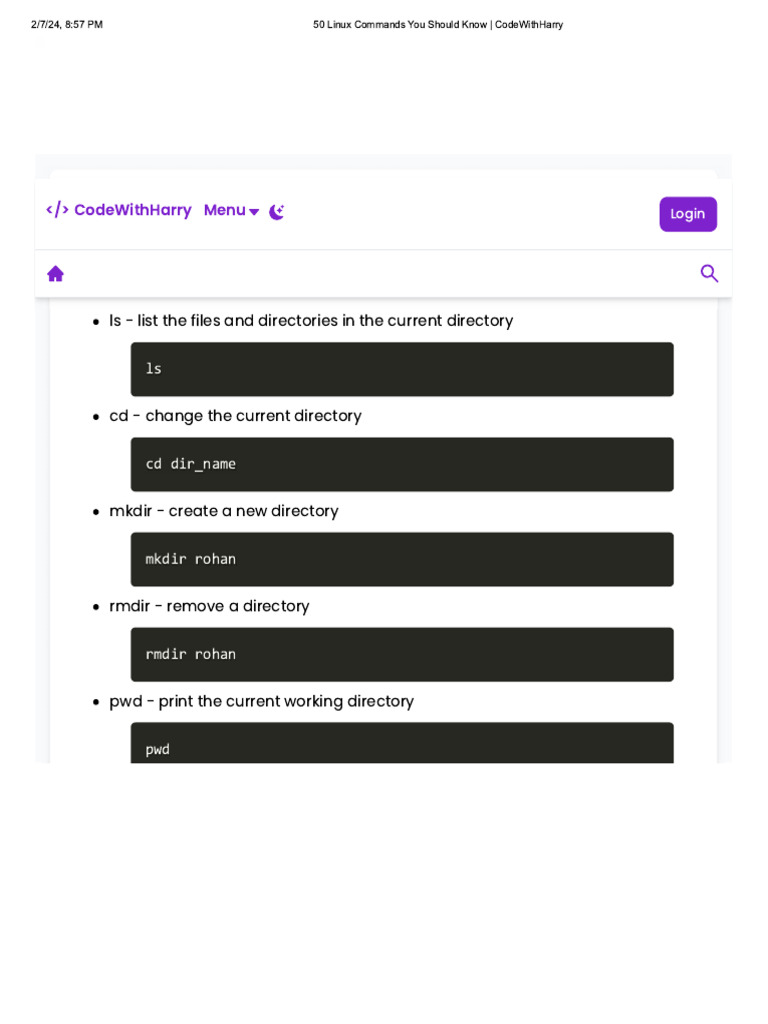Click the 'pwd - print the current working directory' line
Image resolution: width=768 pixels, height=1024 pixels.
(x=261, y=701)
